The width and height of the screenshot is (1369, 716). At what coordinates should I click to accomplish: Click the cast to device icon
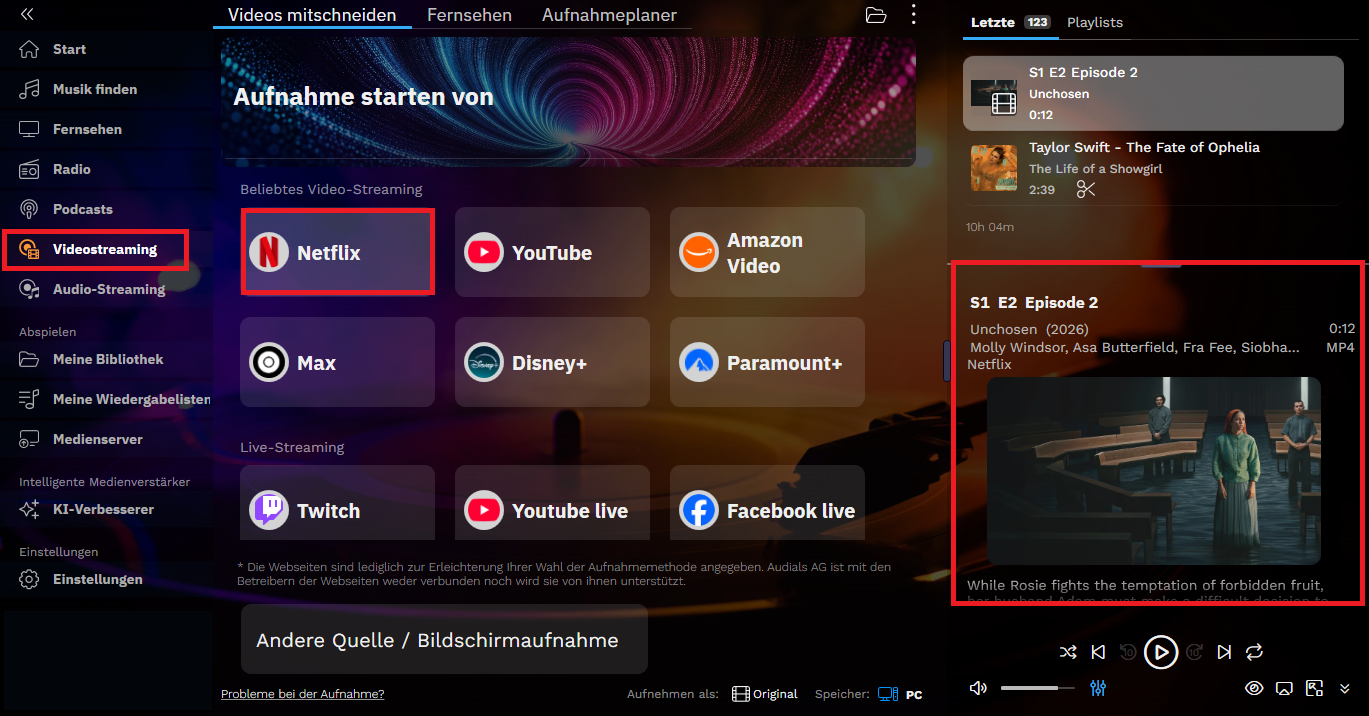pyautogui.click(x=1285, y=688)
